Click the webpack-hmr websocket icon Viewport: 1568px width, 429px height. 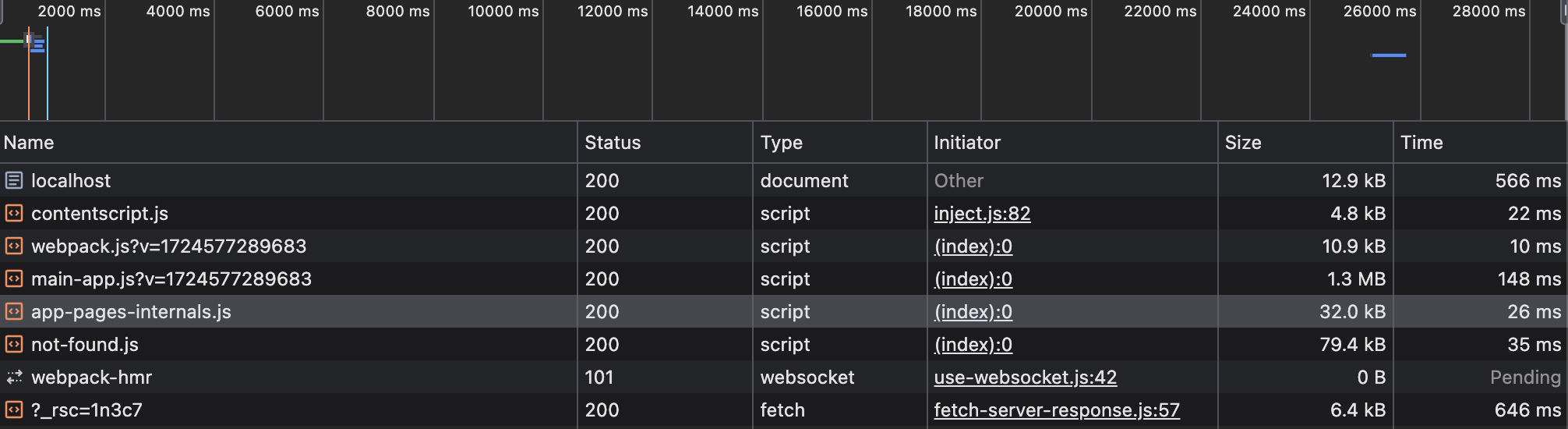point(14,378)
